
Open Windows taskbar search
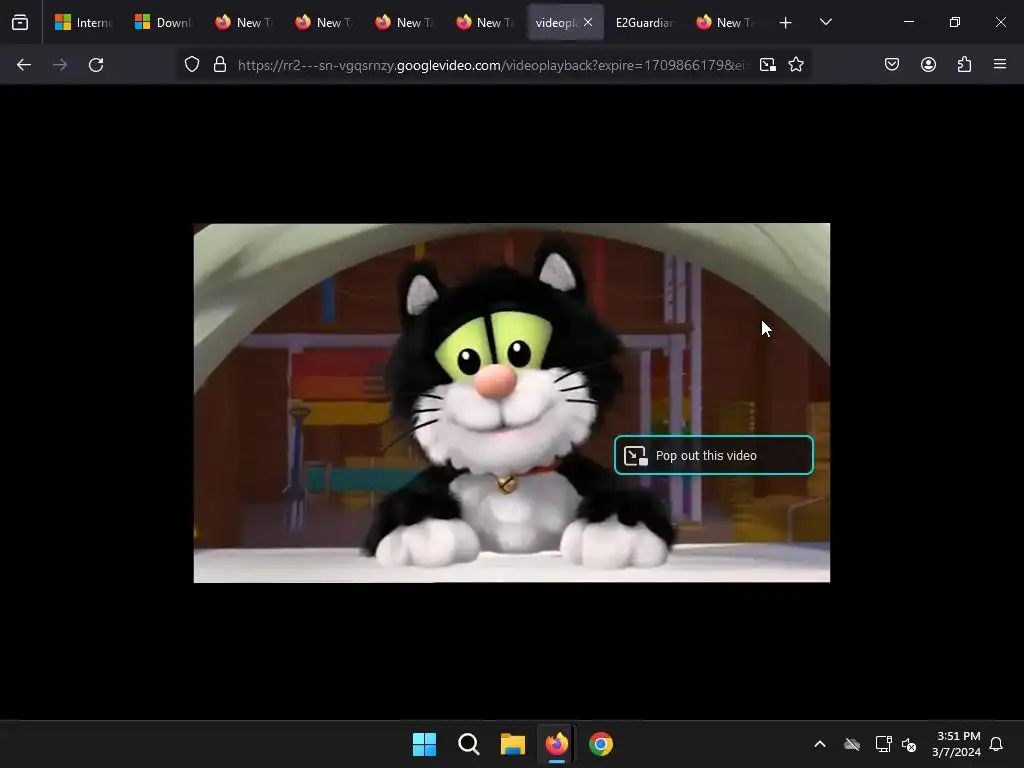[468, 744]
